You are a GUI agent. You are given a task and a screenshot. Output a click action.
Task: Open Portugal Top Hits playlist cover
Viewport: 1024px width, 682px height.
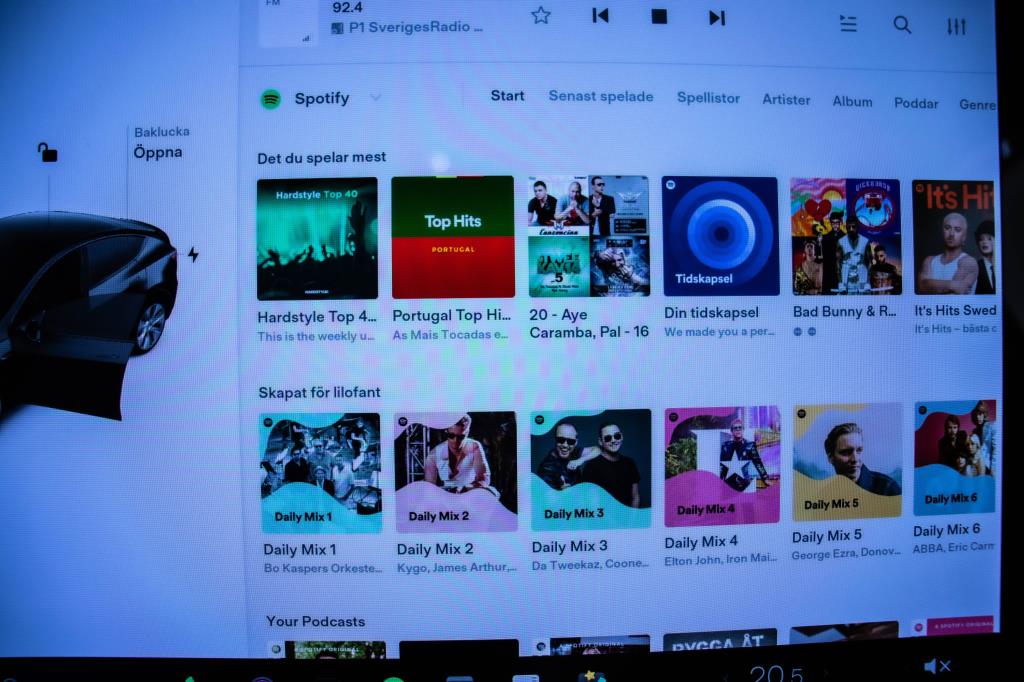tap(453, 237)
